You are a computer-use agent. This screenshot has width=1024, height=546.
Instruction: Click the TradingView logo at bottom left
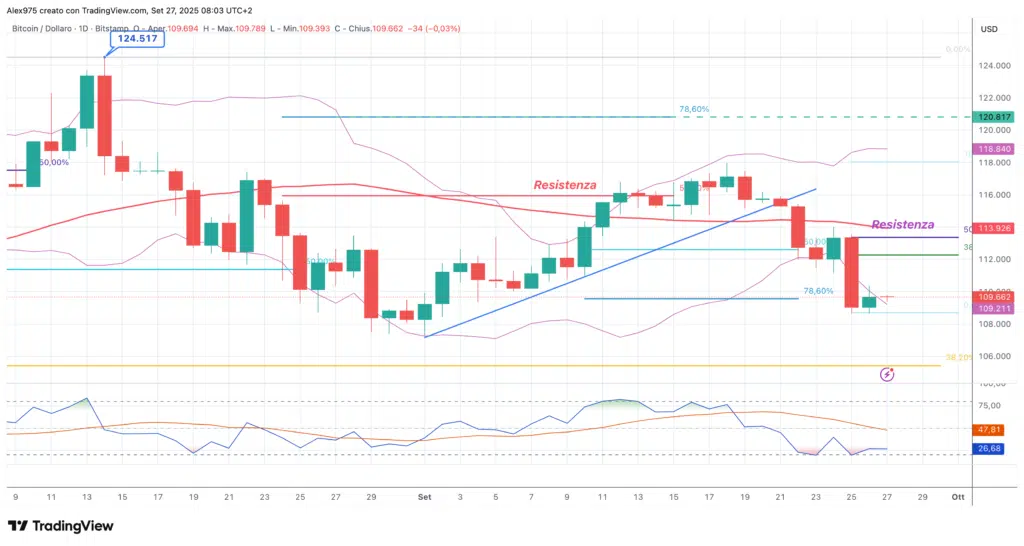[x=61, y=526]
